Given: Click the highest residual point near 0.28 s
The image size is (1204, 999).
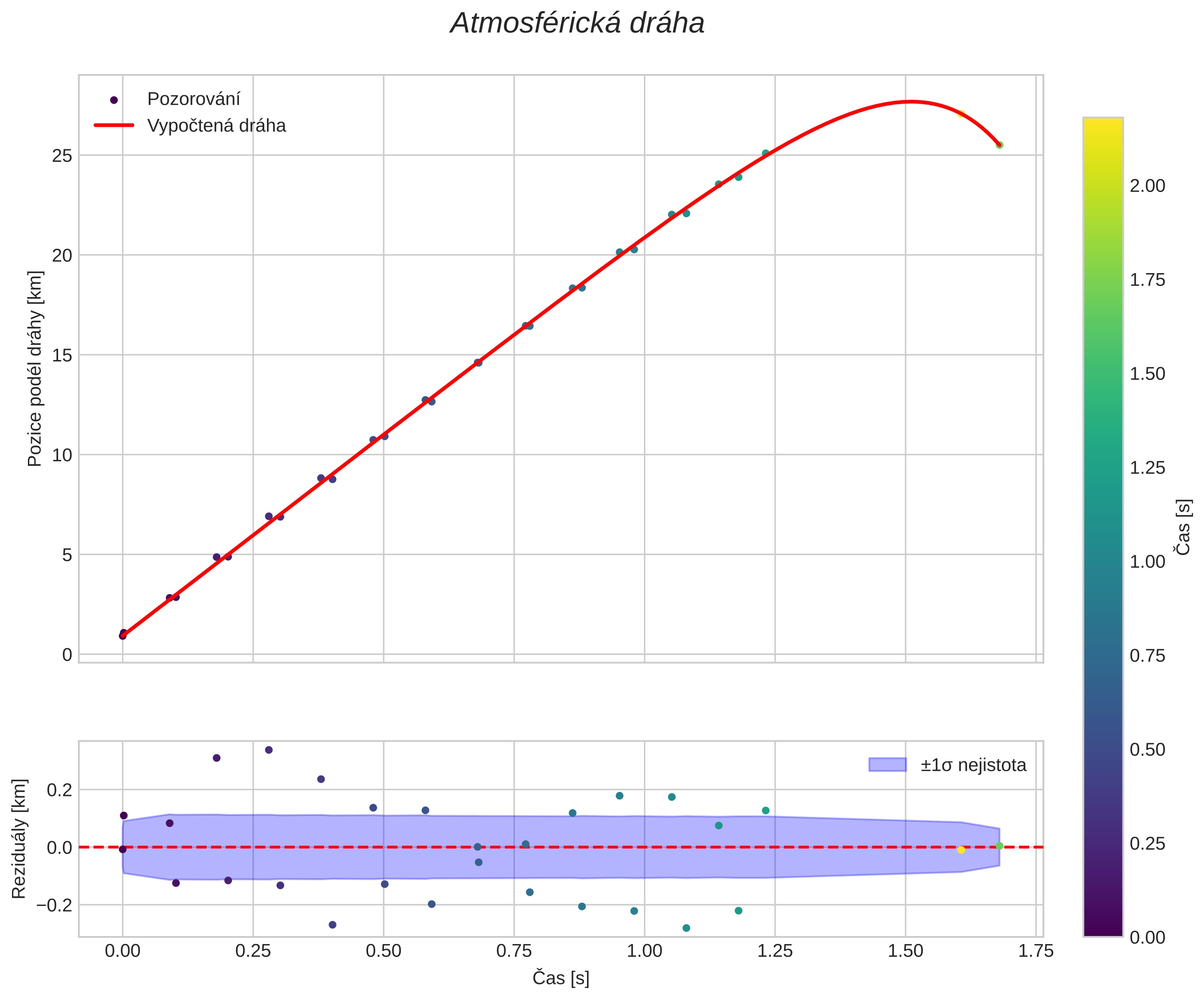Looking at the screenshot, I should point(268,750).
